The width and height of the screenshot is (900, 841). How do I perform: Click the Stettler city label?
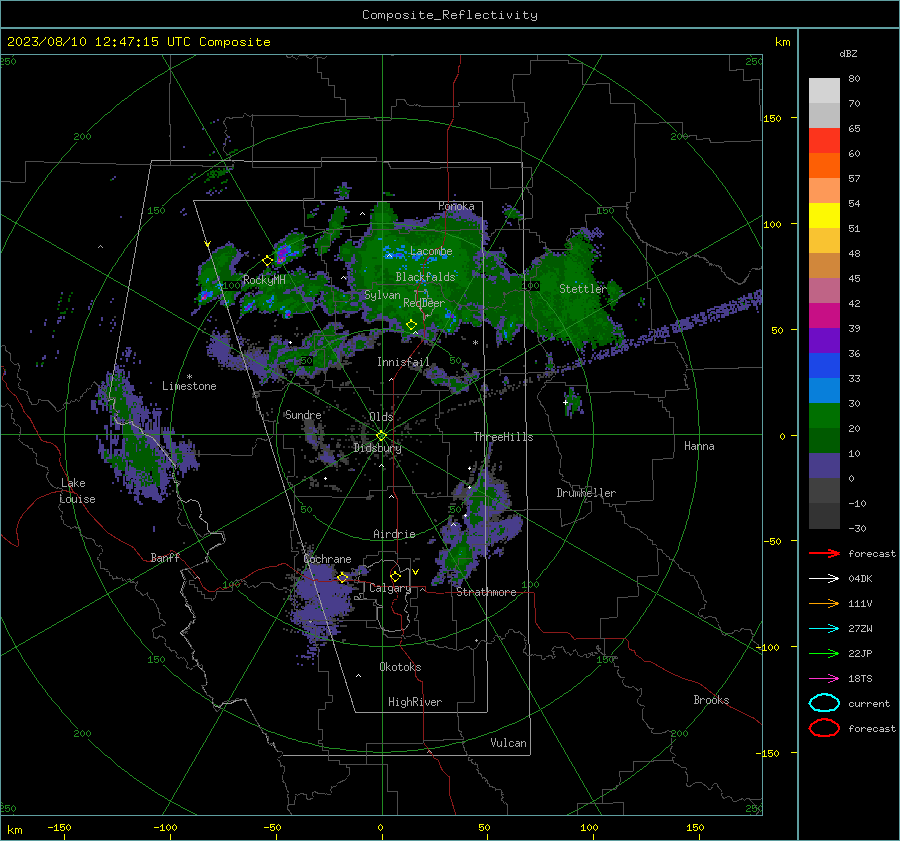pos(583,289)
